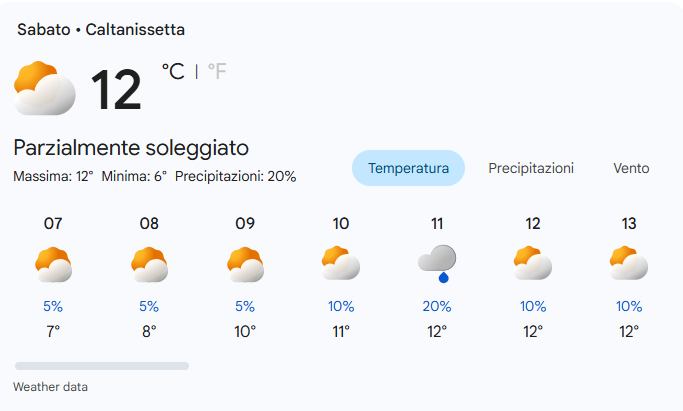Click the 10 hour weather icon
The image size is (683, 411).
click(341, 264)
